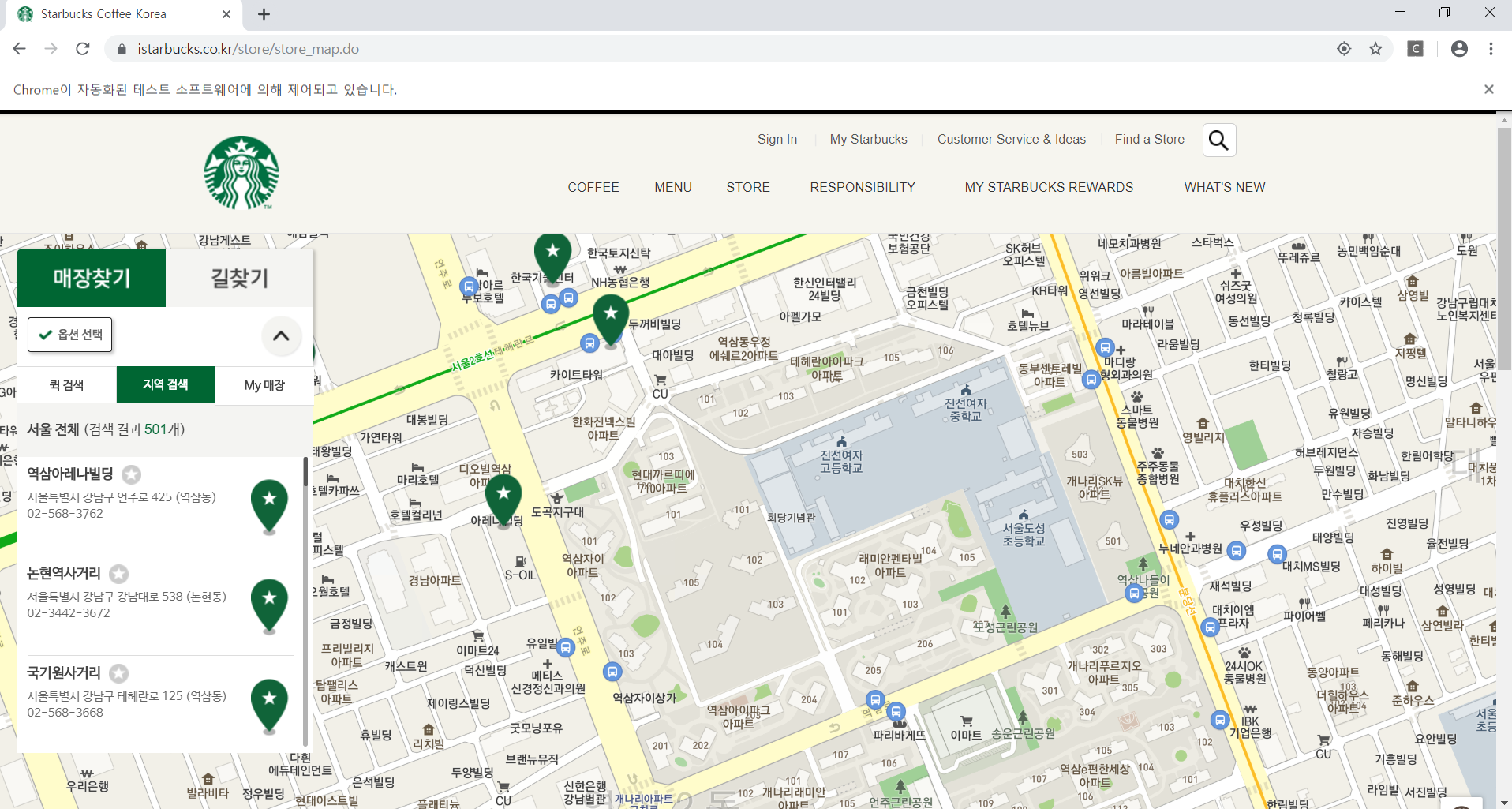Image resolution: width=1512 pixels, height=809 pixels.
Task: Open the STORE navigation item
Action: pyautogui.click(x=748, y=187)
